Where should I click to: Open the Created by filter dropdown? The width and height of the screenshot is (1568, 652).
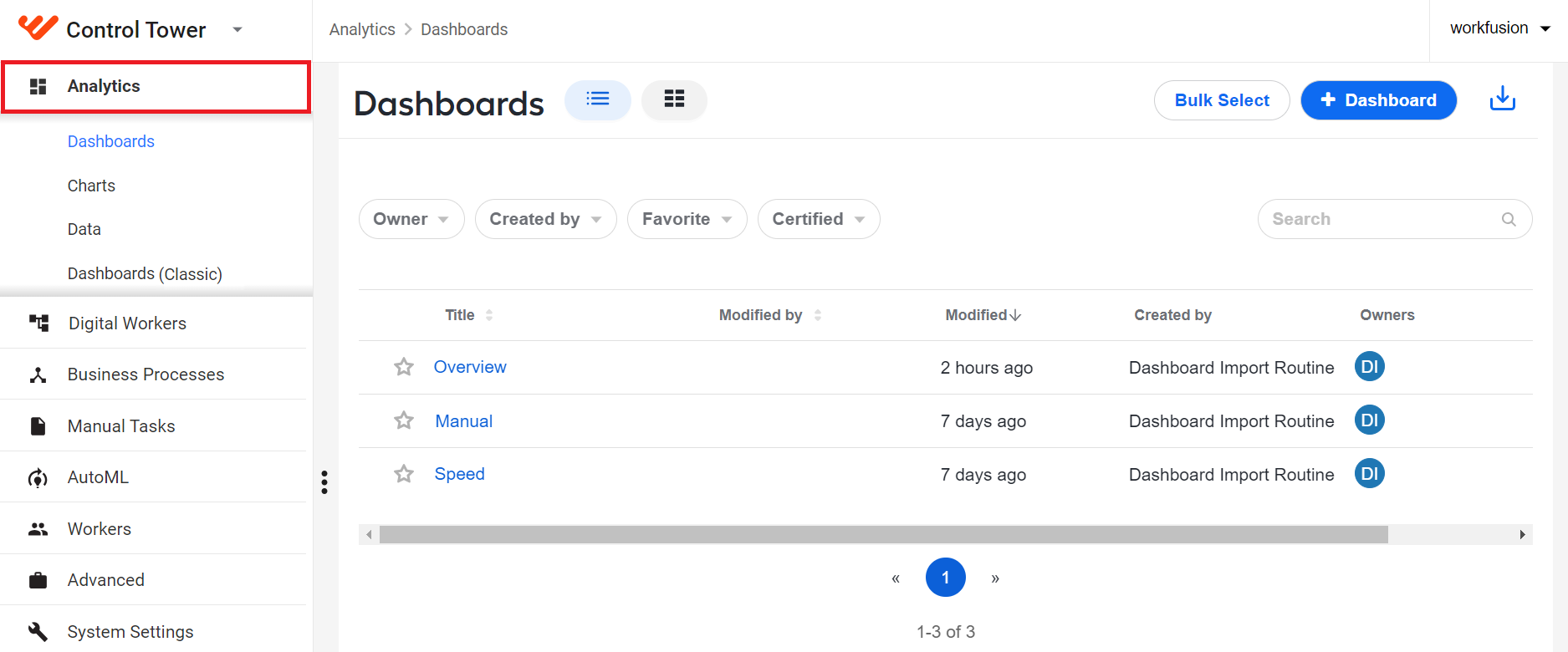point(546,219)
